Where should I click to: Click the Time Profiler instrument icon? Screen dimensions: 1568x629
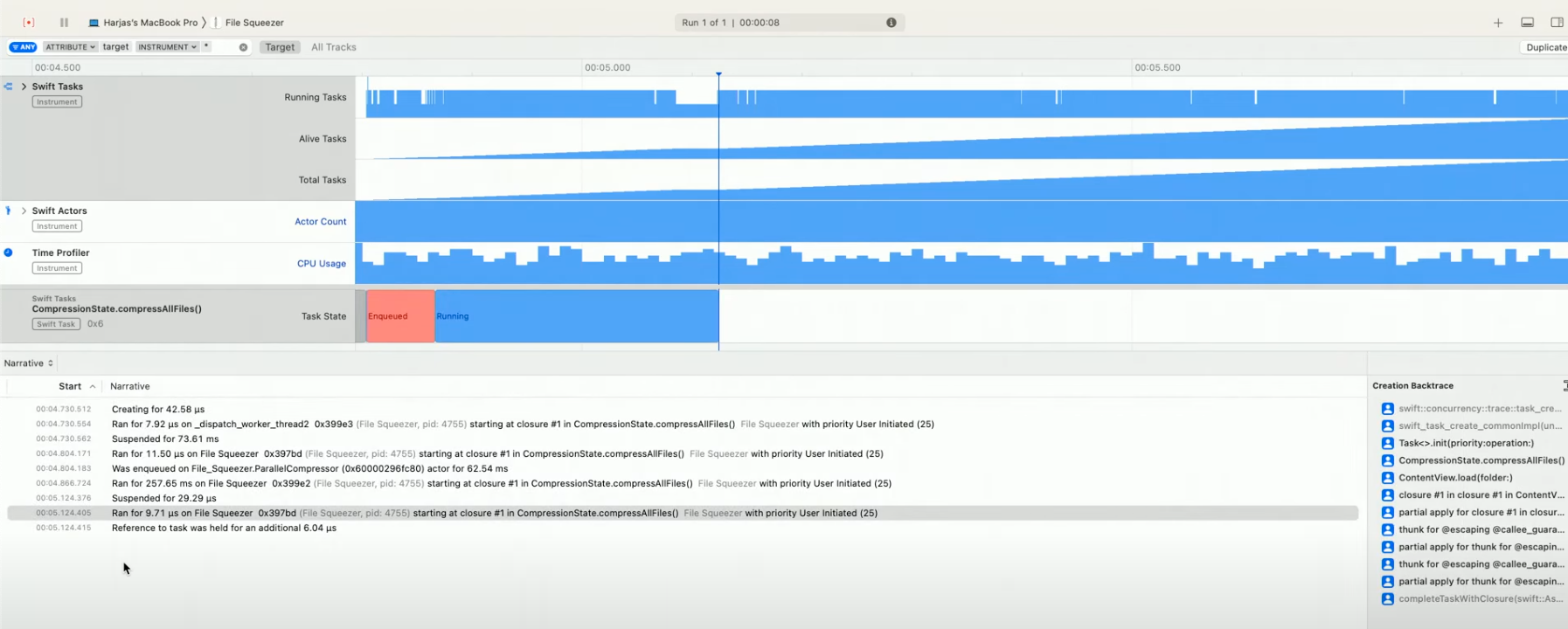8,252
